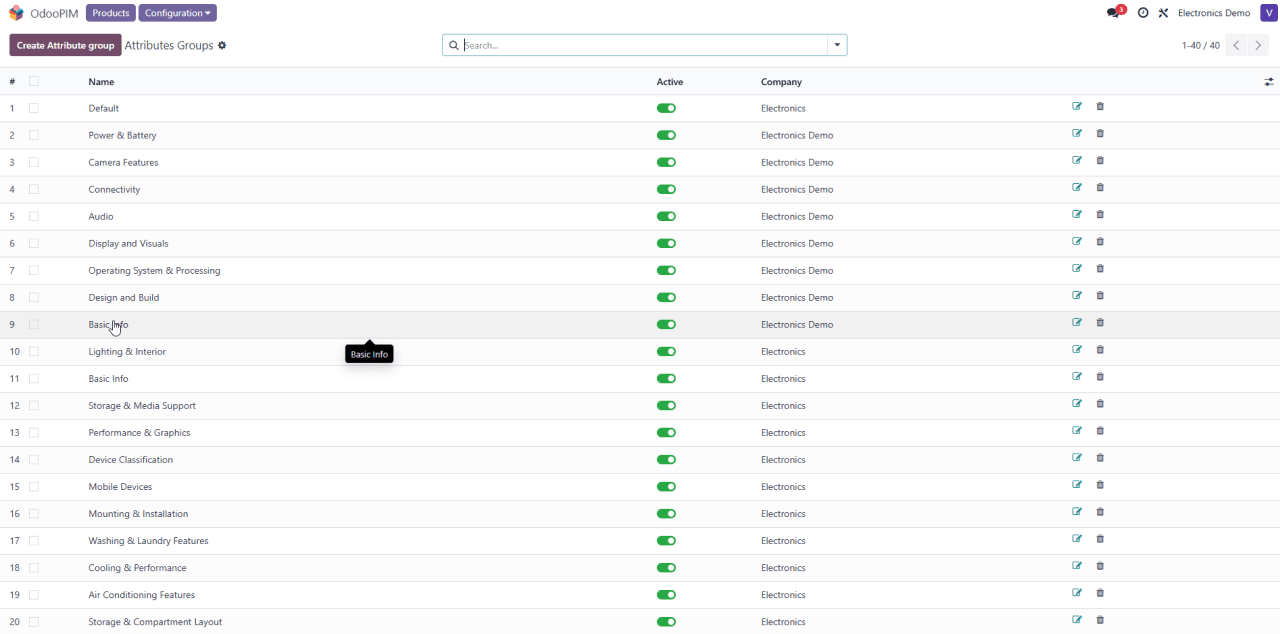Open the debug tools wrench icon
Viewport: 1280px width, 634px height.
(1163, 13)
